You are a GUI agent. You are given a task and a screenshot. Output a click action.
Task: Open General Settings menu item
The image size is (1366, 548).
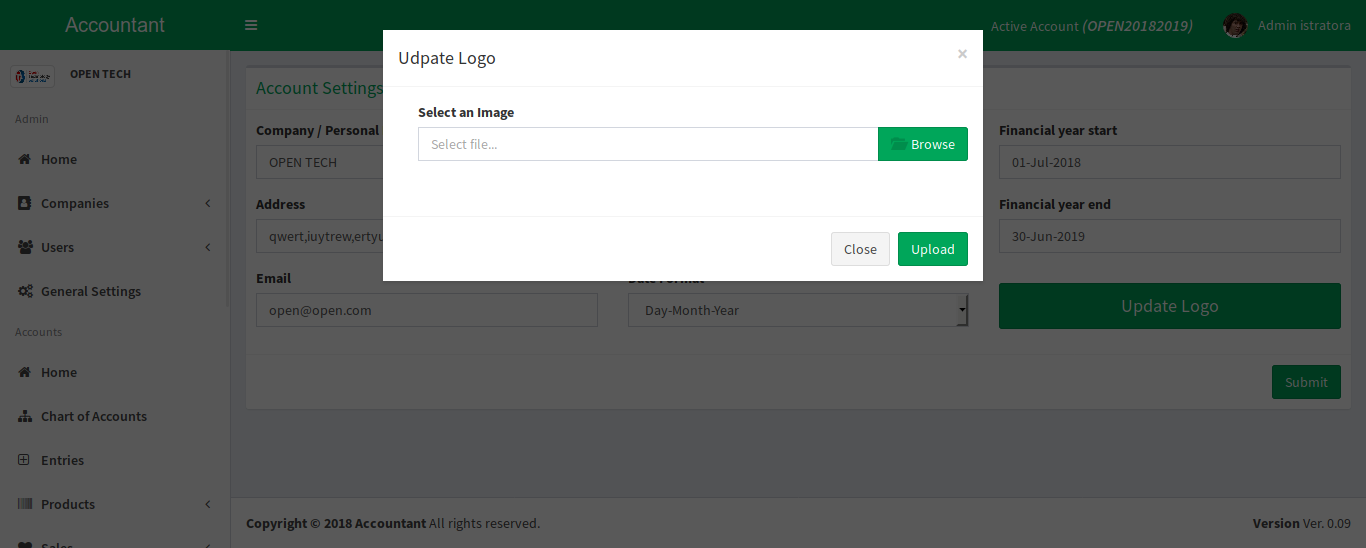(91, 292)
